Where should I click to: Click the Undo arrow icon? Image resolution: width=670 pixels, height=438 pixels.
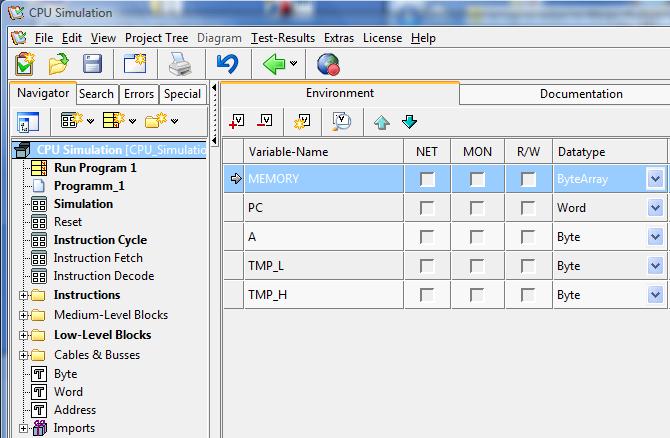(227, 65)
